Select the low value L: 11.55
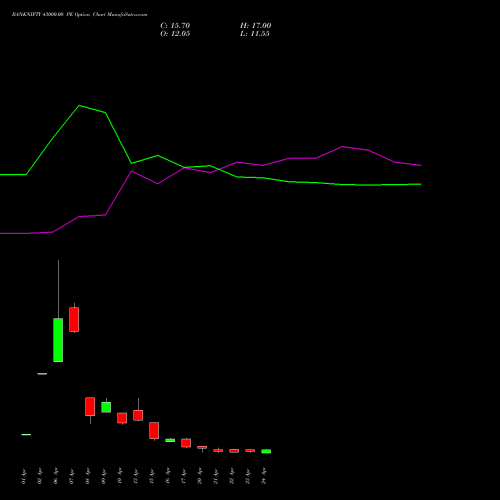This screenshot has width=500, height=500. coord(255,34)
